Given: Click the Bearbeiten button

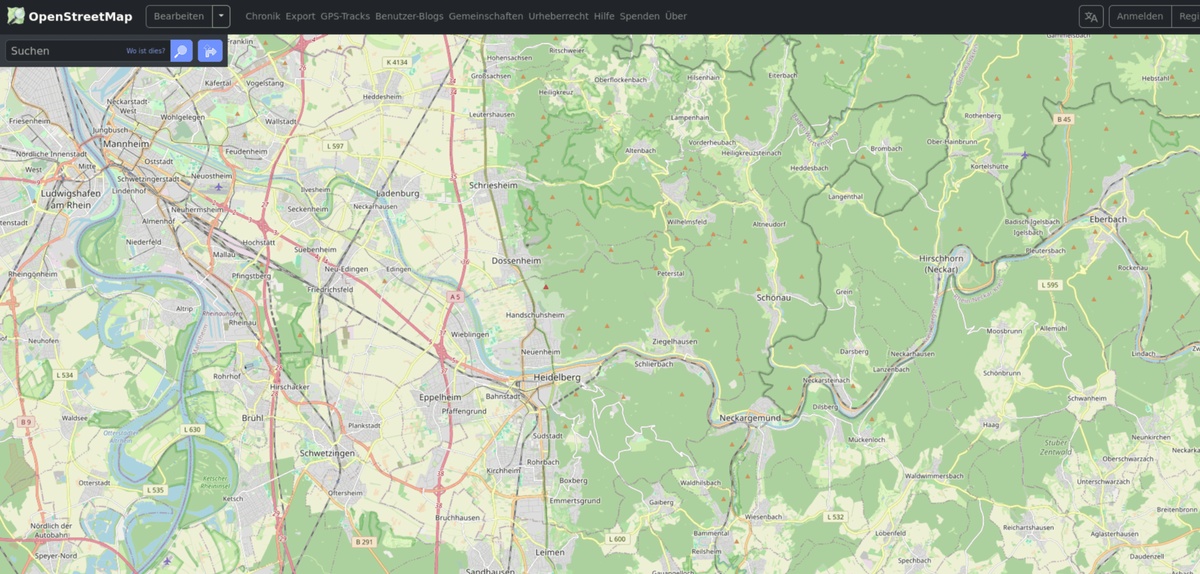Looking at the screenshot, I should click(179, 17).
